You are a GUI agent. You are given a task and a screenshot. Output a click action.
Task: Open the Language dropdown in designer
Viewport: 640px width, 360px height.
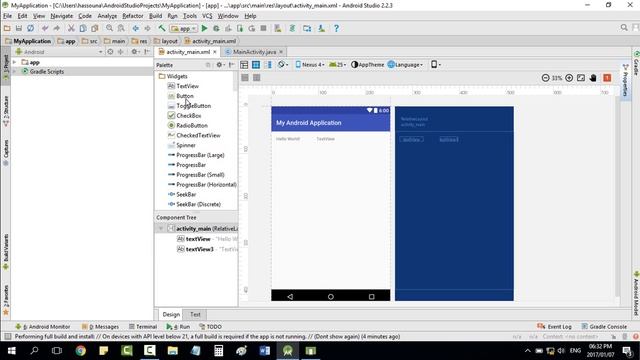406,64
